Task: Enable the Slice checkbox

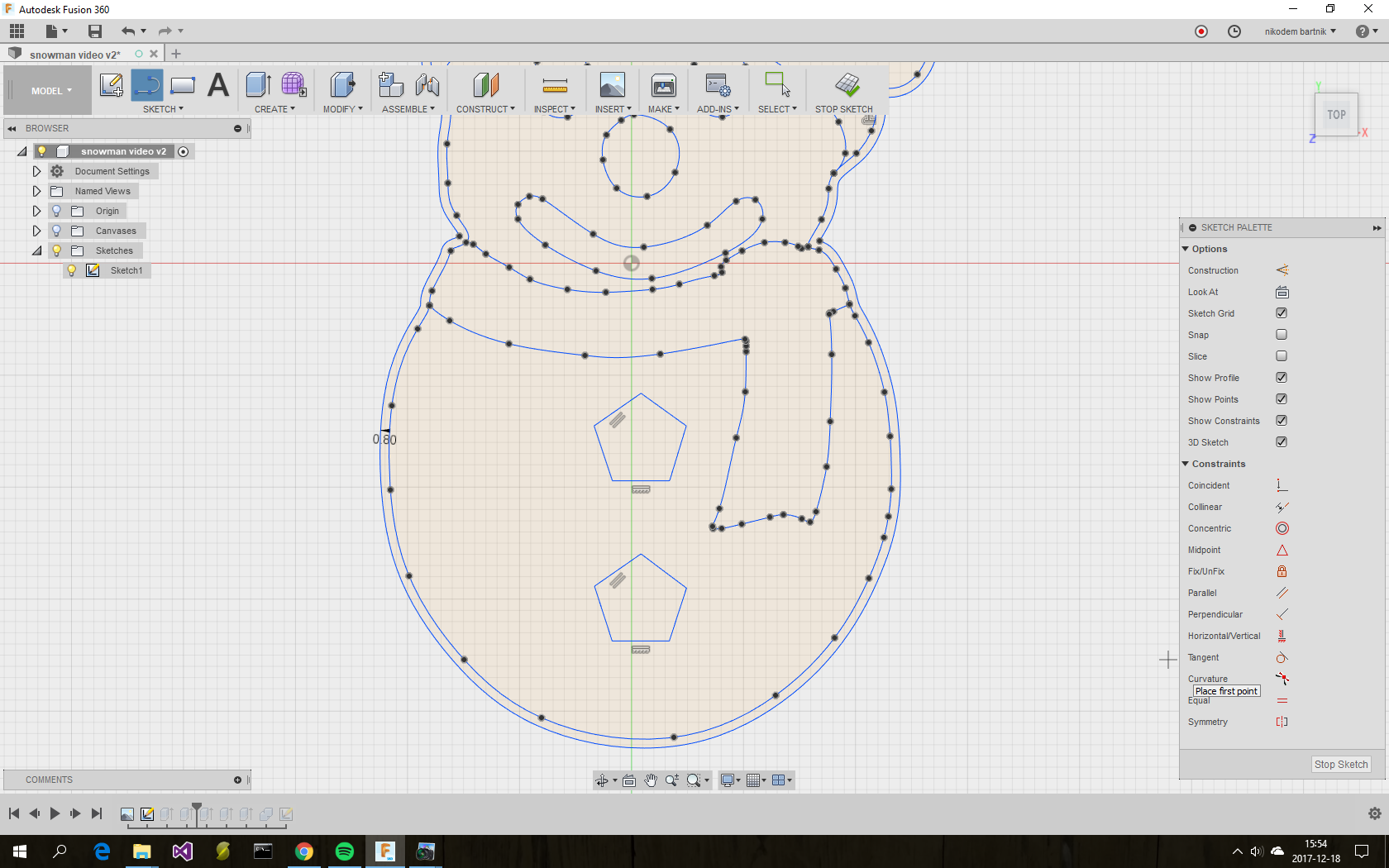Action: 1282,356
